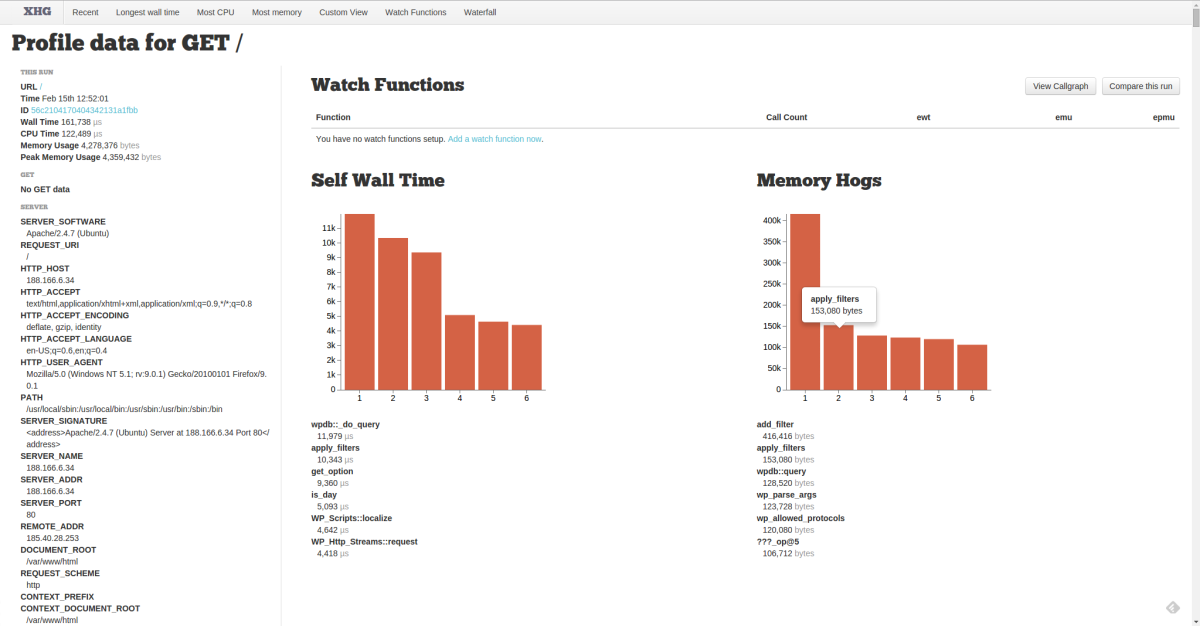Select the first bar in Self Wall Time chart
The height and width of the screenshot is (626, 1200).
[x=359, y=300]
